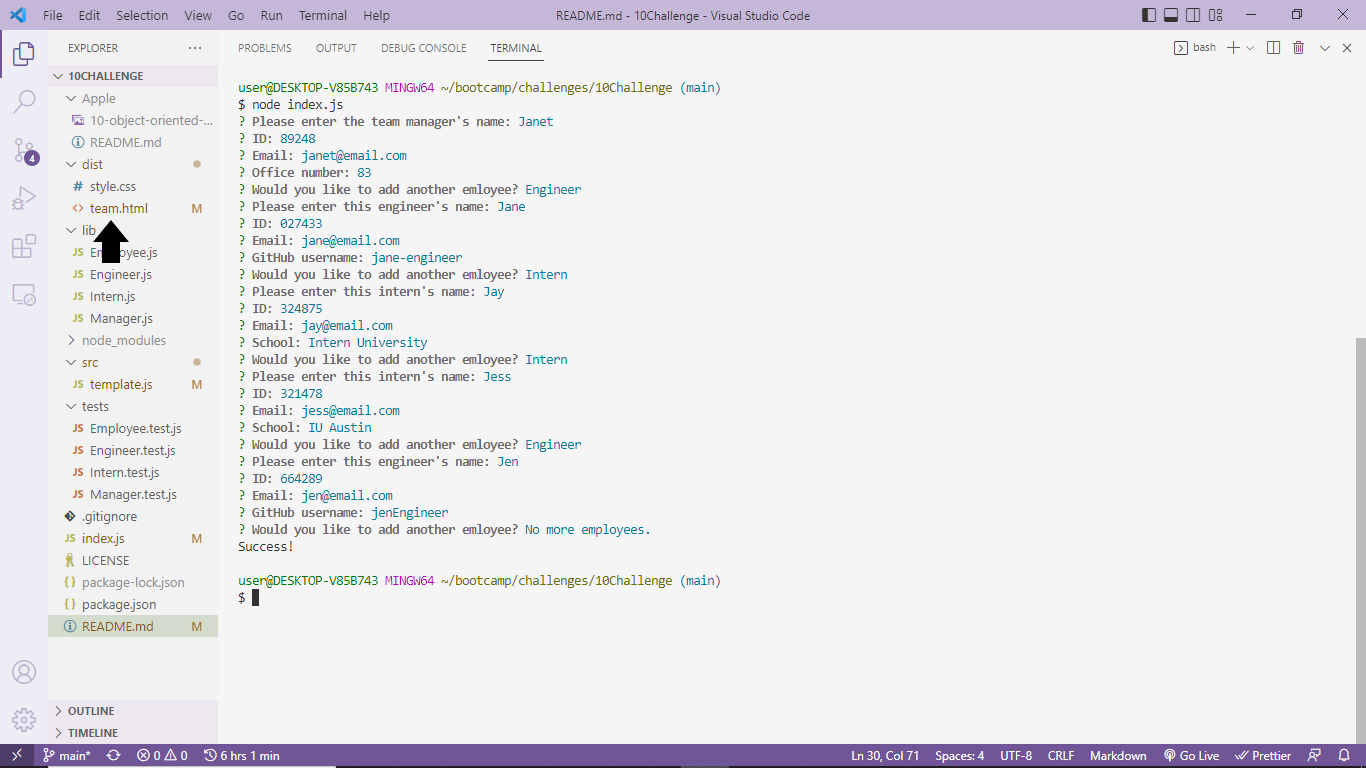This screenshot has height=768, width=1366.
Task: Toggle Go Live server
Action: pos(1192,755)
